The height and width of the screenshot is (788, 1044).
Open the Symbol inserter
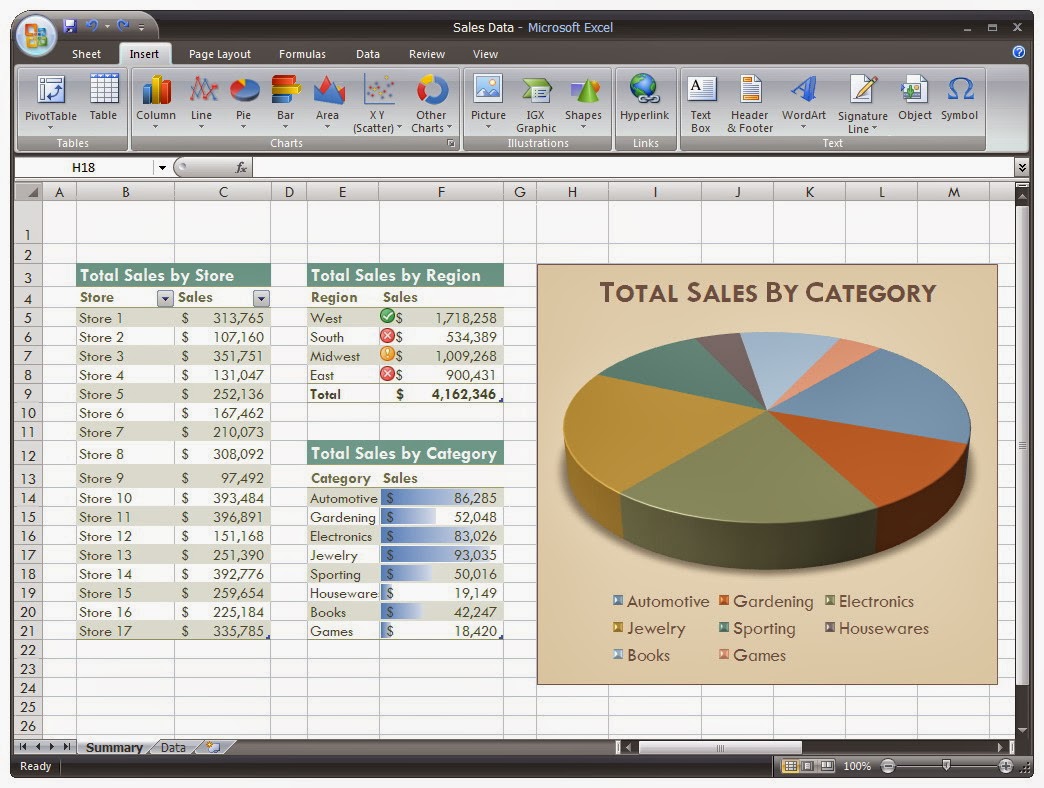959,98
